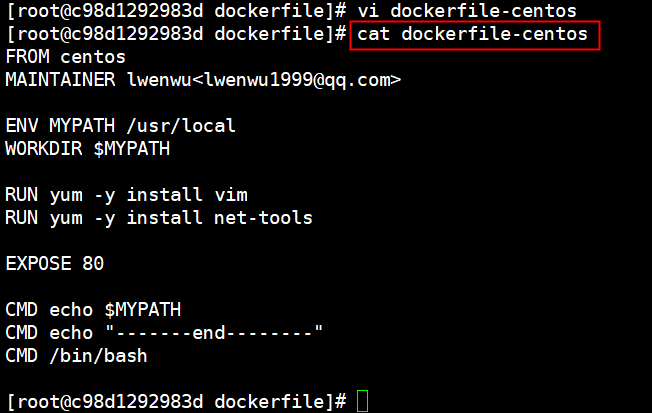Select the FROM centos line
Viewport: 652px width, 413px height.
click(x=65, y=57)
